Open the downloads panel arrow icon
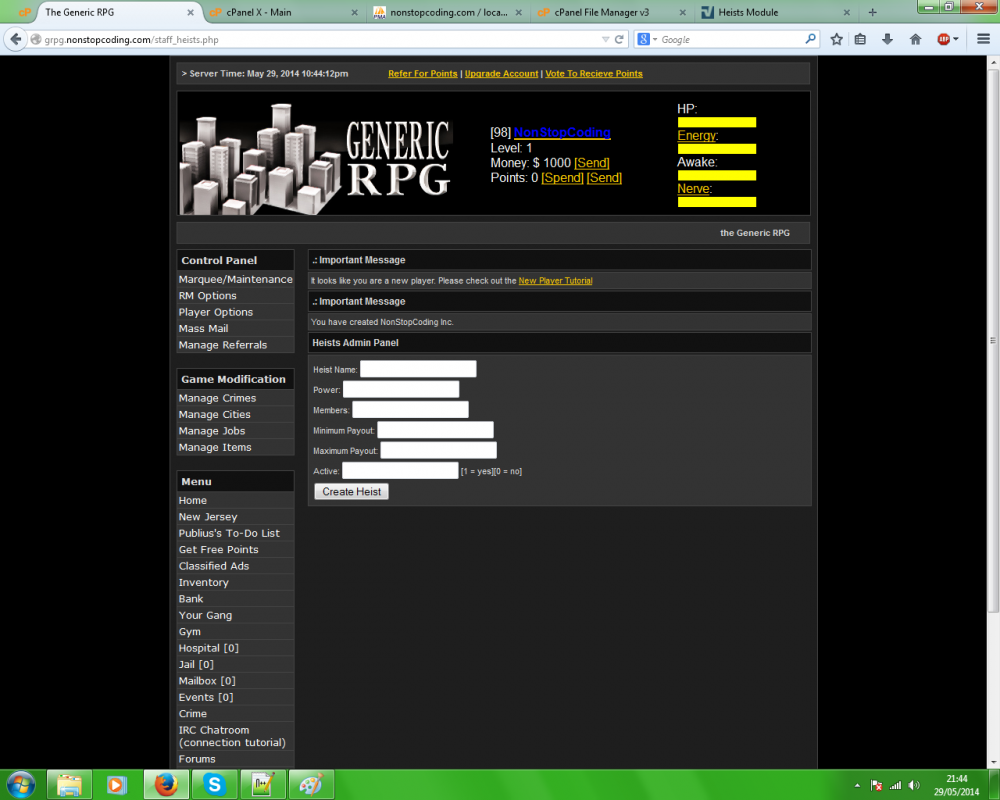Screen dimensions: 1000x800 pyautogui.click(x=889, y=39)
